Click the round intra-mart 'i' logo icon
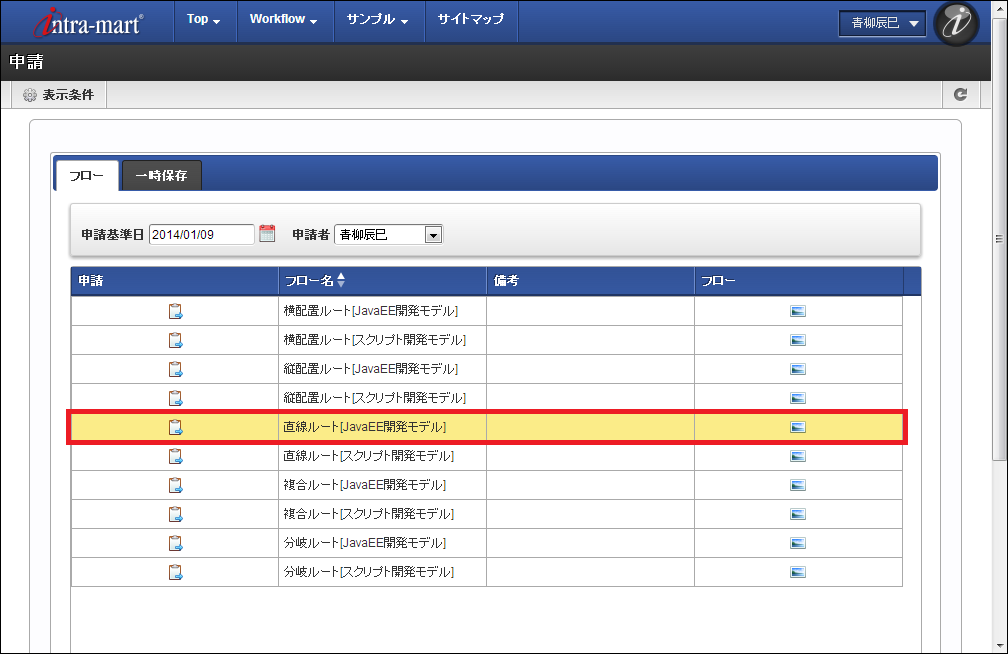The height and width of the screenshot is (654, 1008). (x=955, y=25)
